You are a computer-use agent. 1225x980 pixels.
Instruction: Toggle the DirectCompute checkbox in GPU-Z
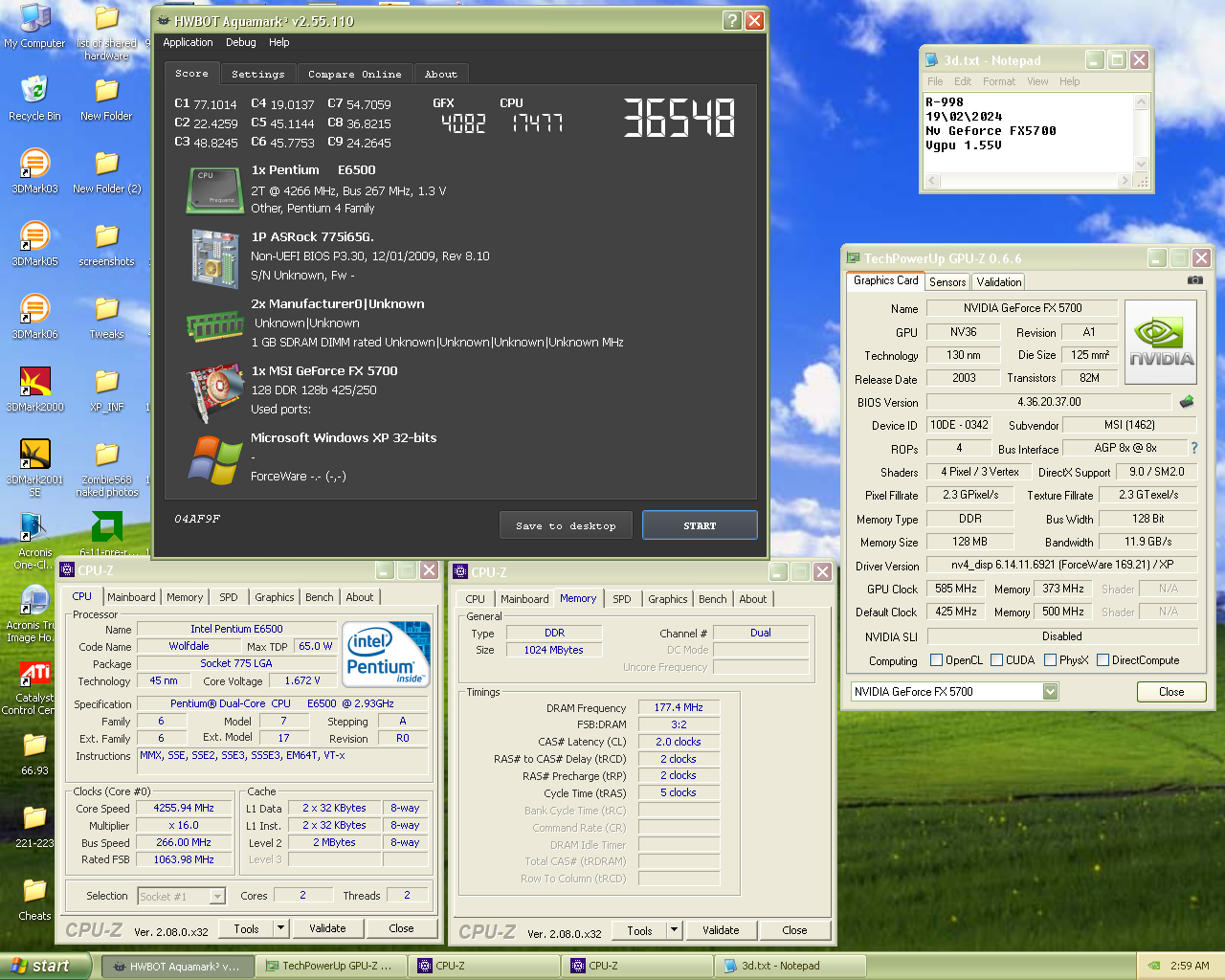[x=1103, y=660]
